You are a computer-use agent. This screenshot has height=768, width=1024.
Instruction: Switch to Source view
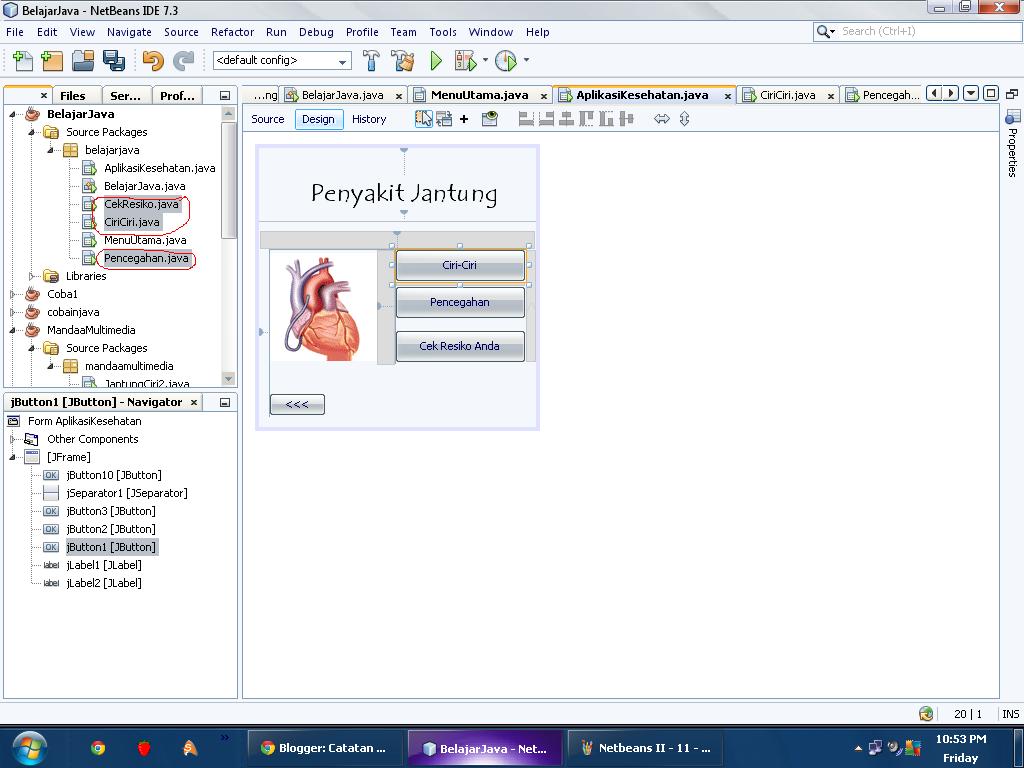point(268,119)
